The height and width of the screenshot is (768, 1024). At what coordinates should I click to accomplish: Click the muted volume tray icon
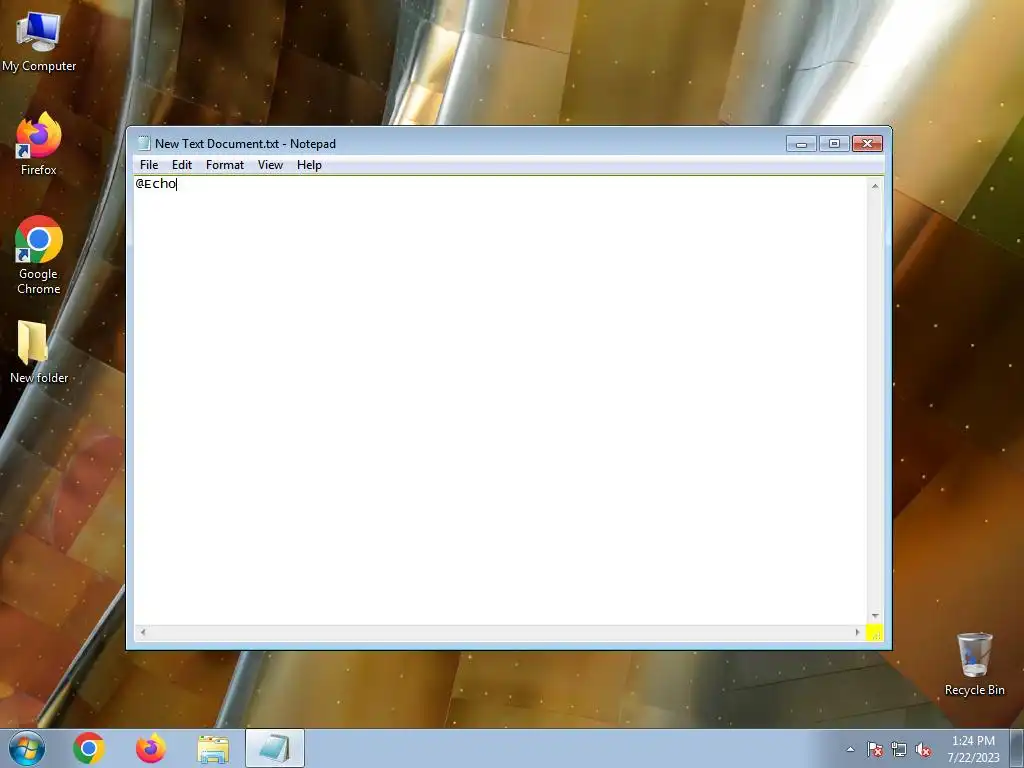pos(923,749)
